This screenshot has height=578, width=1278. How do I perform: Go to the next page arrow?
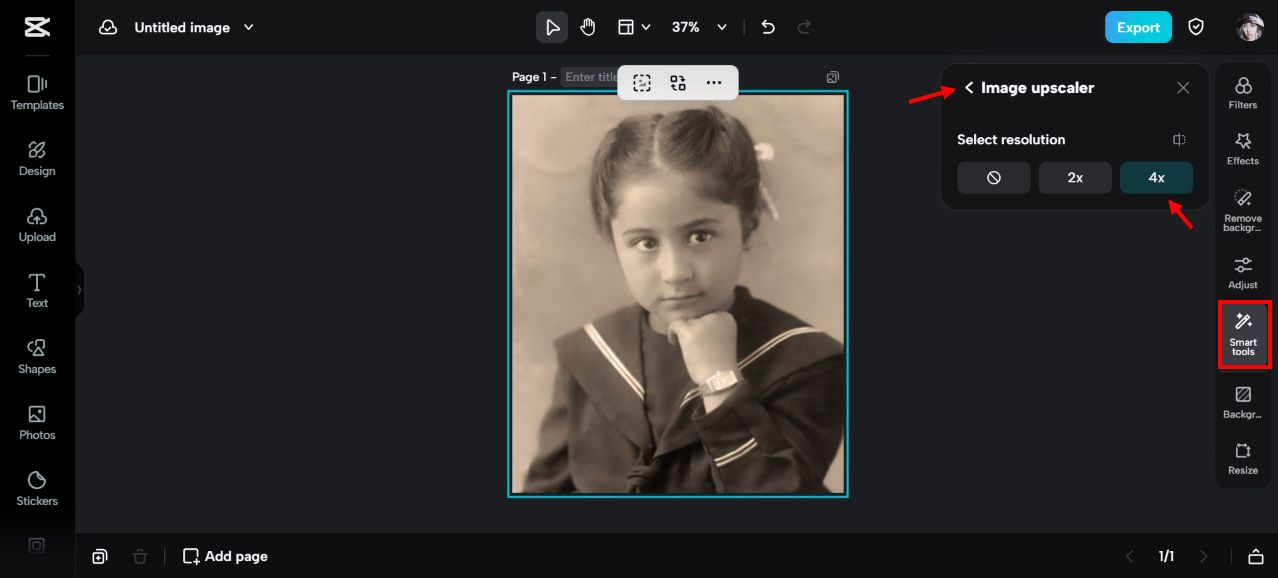1203,556
